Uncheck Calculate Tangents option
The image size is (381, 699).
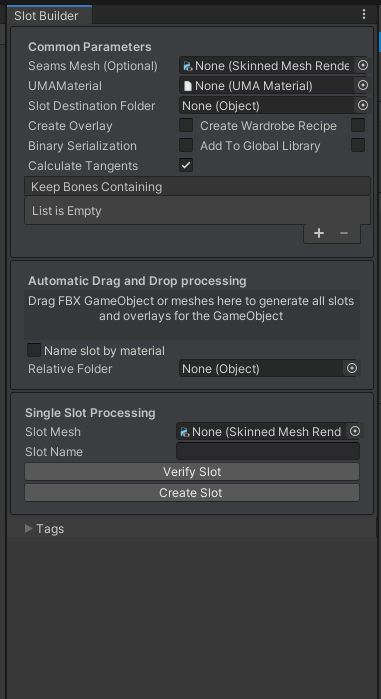pyautogui.click(x=186, y=165)
